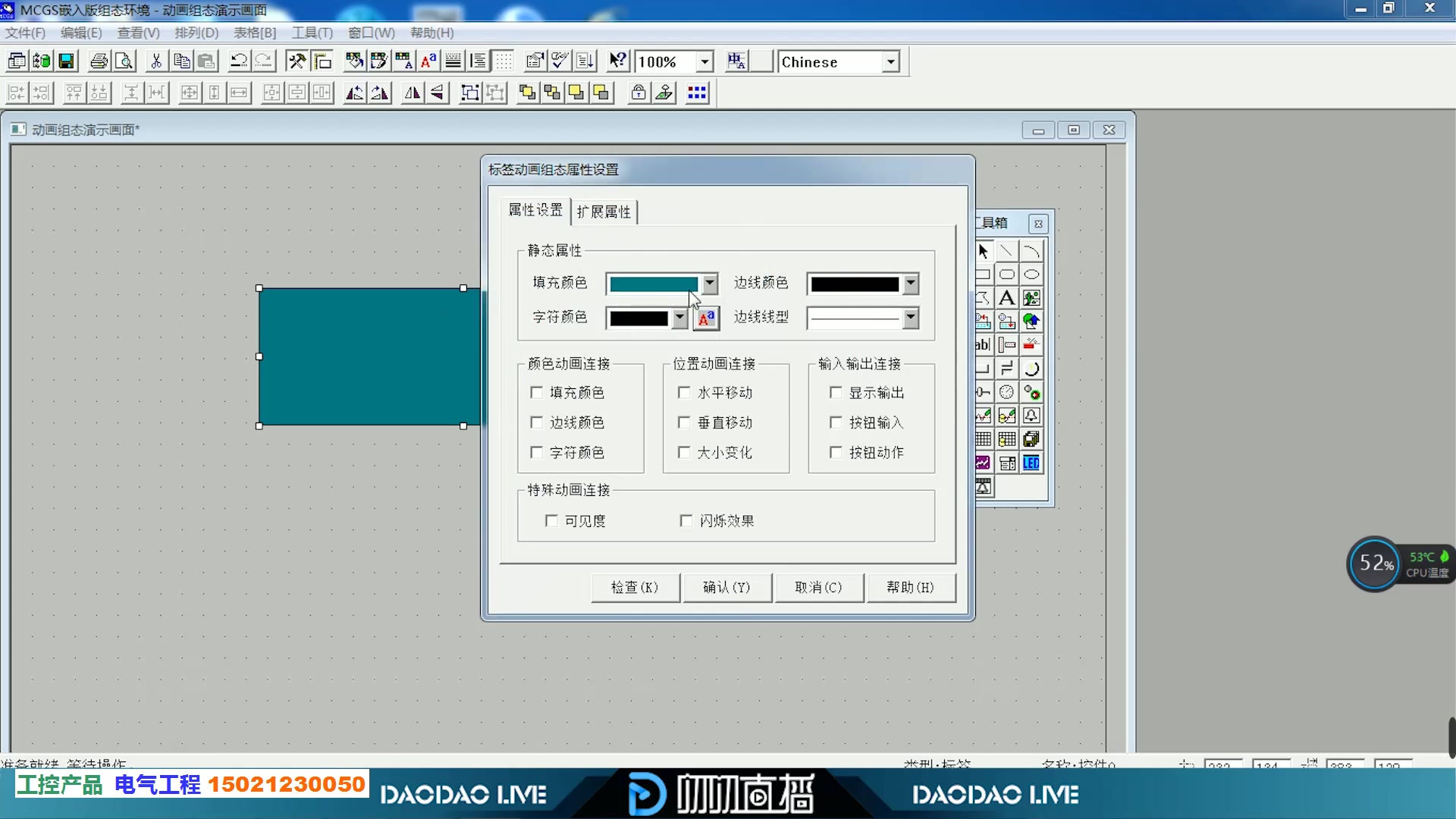Viewport: 1456px width, 819px height.
Task: Open the 100% zoom dropdown
Action: point(704,61)
